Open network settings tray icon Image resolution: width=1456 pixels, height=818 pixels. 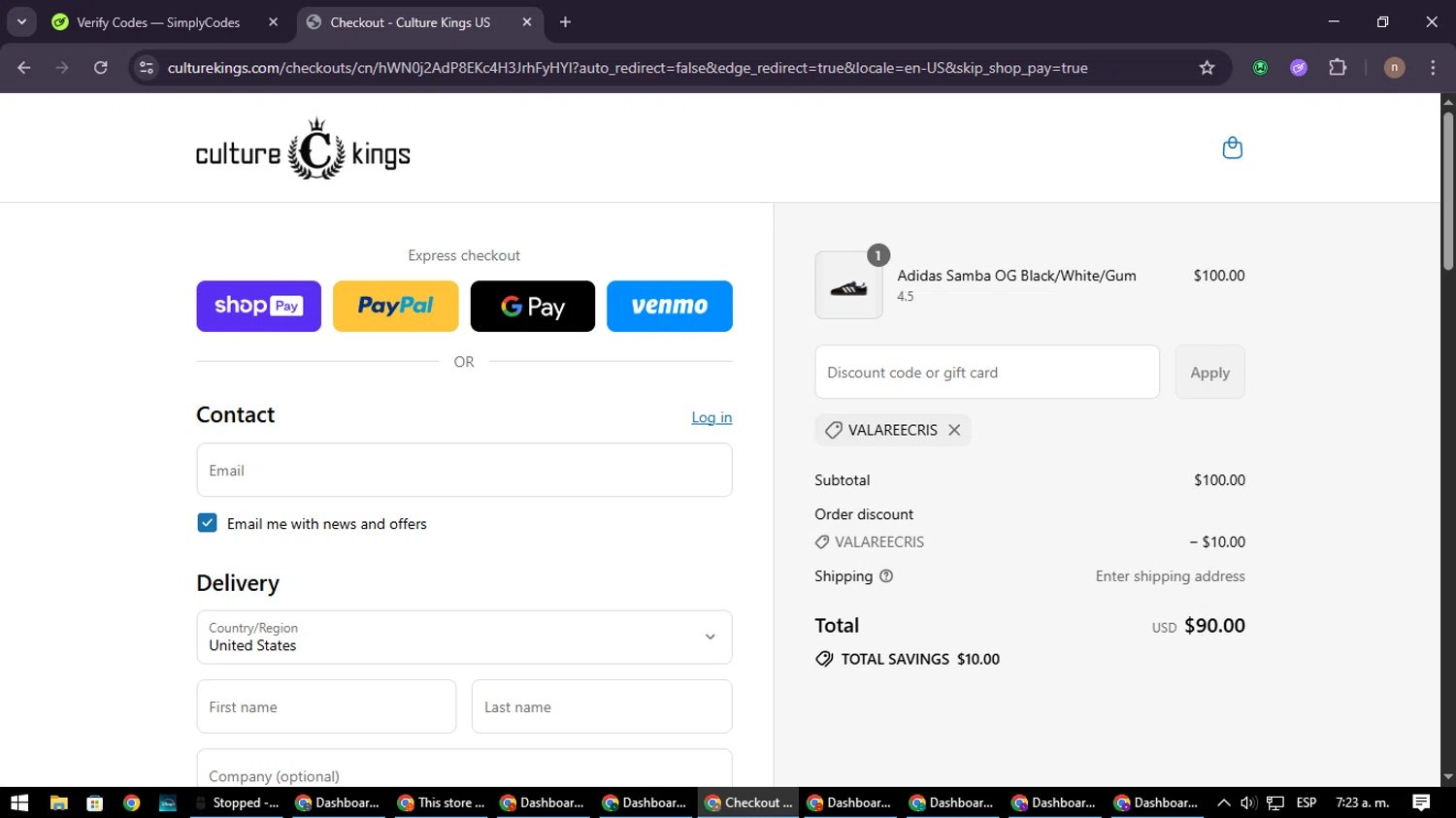click(x=1275, y=802)
